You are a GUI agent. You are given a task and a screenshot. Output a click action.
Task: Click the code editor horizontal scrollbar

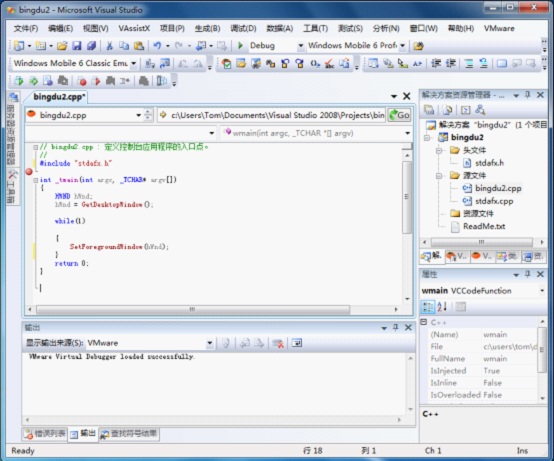213,309
